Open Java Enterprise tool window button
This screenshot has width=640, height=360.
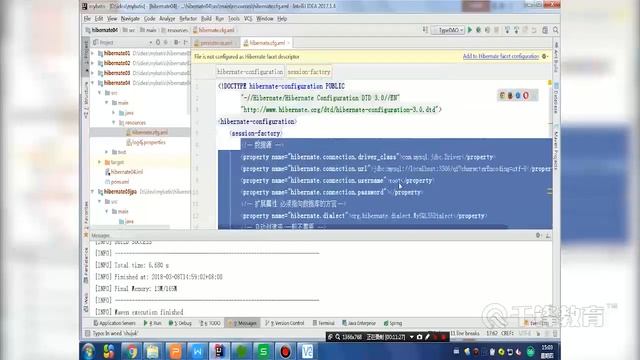359,323
